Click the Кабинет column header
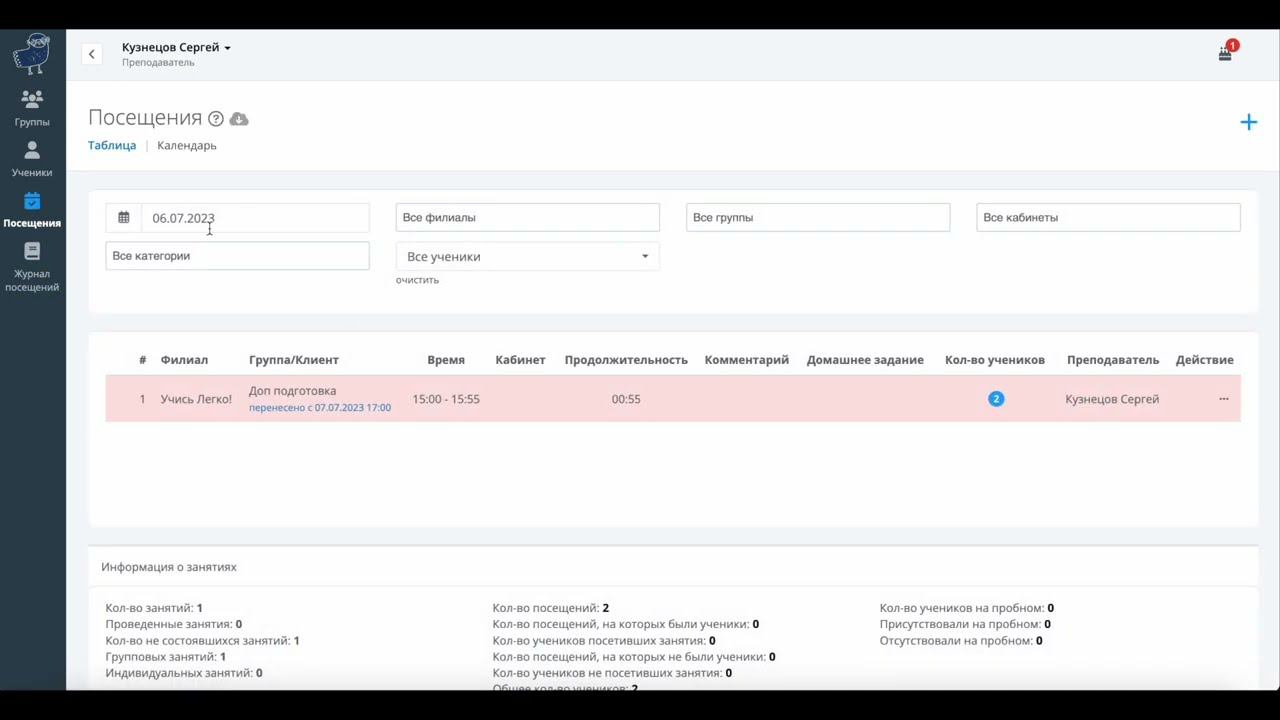 [x=520, y=360]
